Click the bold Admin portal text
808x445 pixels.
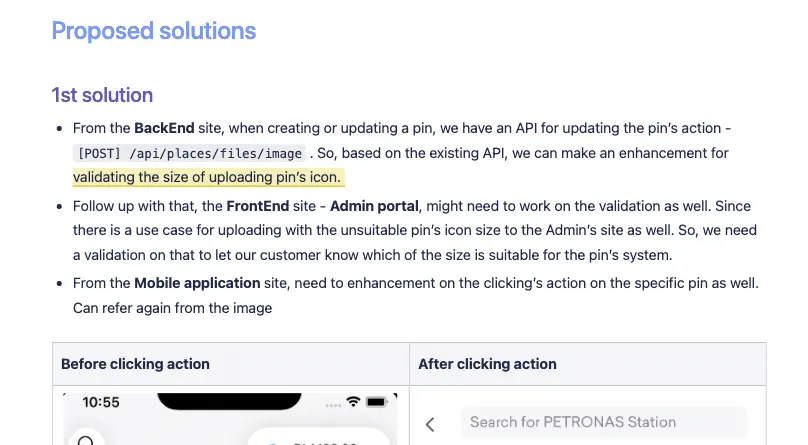(x=374, y=206)
